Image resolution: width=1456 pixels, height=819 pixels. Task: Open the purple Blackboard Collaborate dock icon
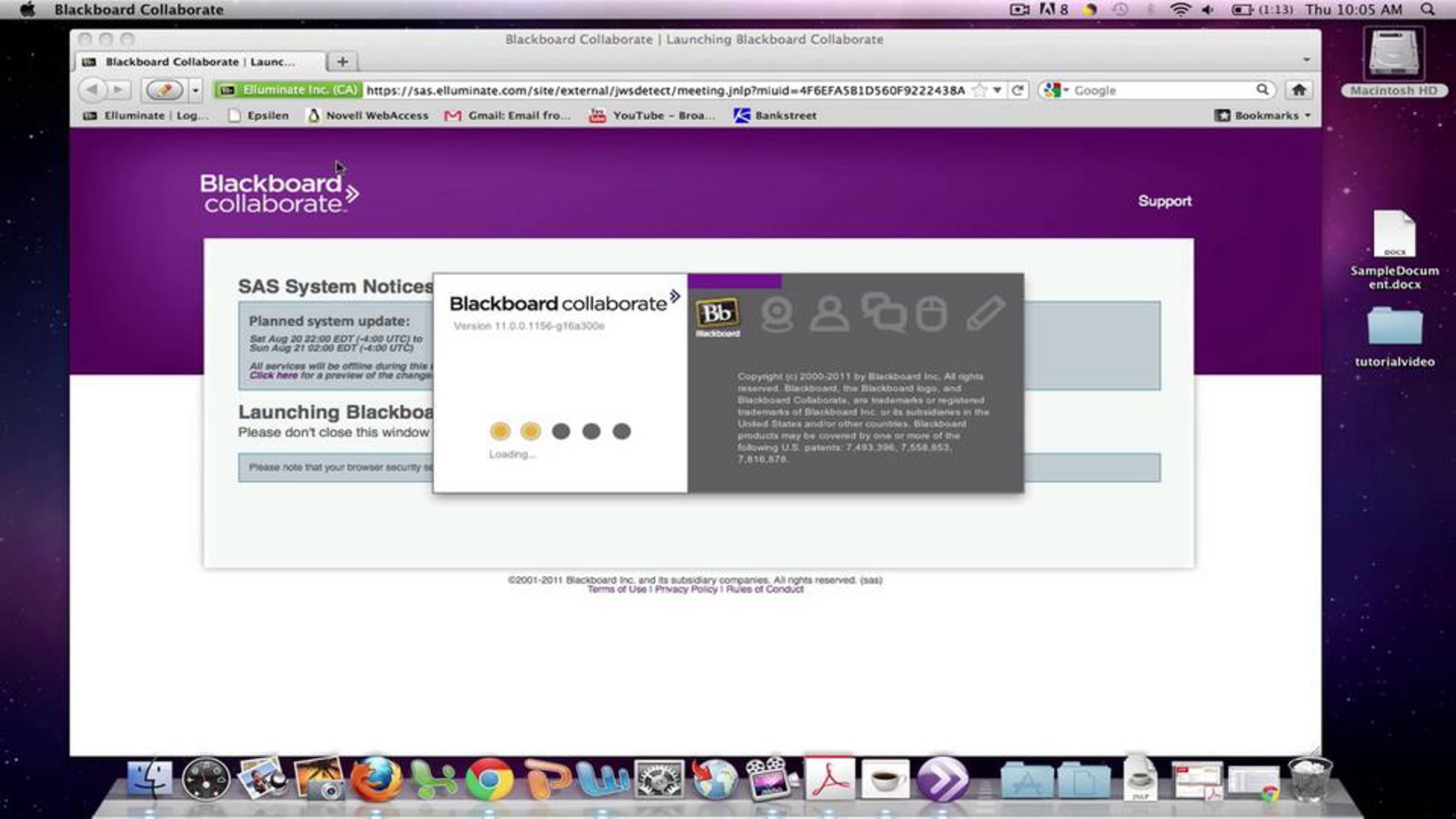click(x=942, y=780)
